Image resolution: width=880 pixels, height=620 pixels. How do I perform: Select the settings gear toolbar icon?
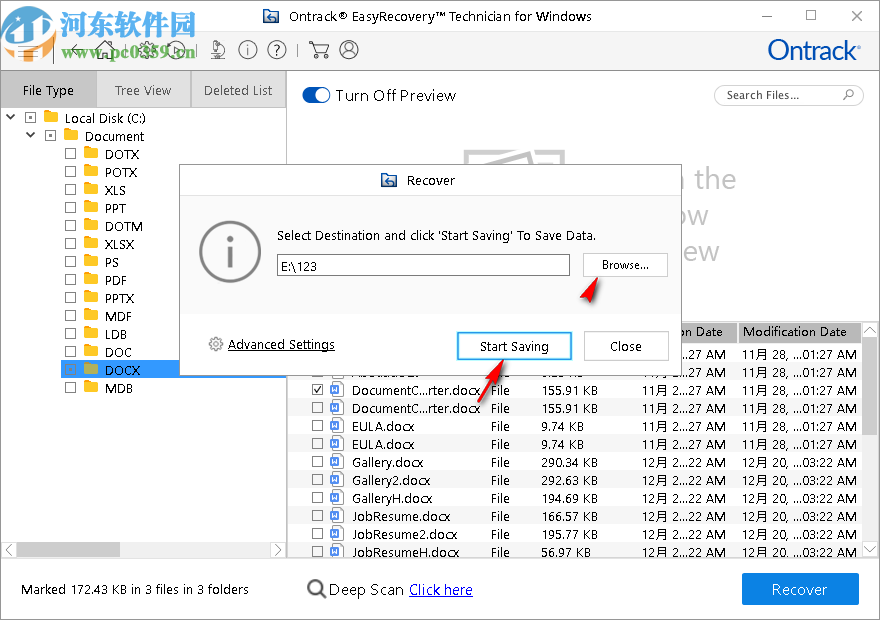pyautogui.click(x=148, y=49)
